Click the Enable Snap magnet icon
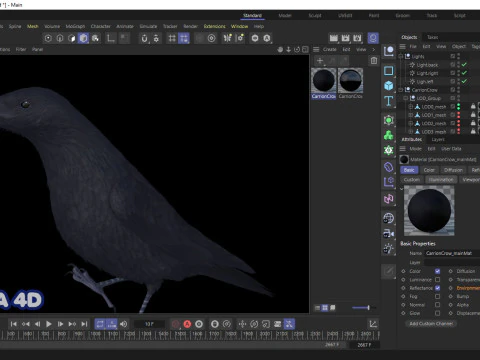The height and width of the screenshot is (360, 480). [144, 38]
